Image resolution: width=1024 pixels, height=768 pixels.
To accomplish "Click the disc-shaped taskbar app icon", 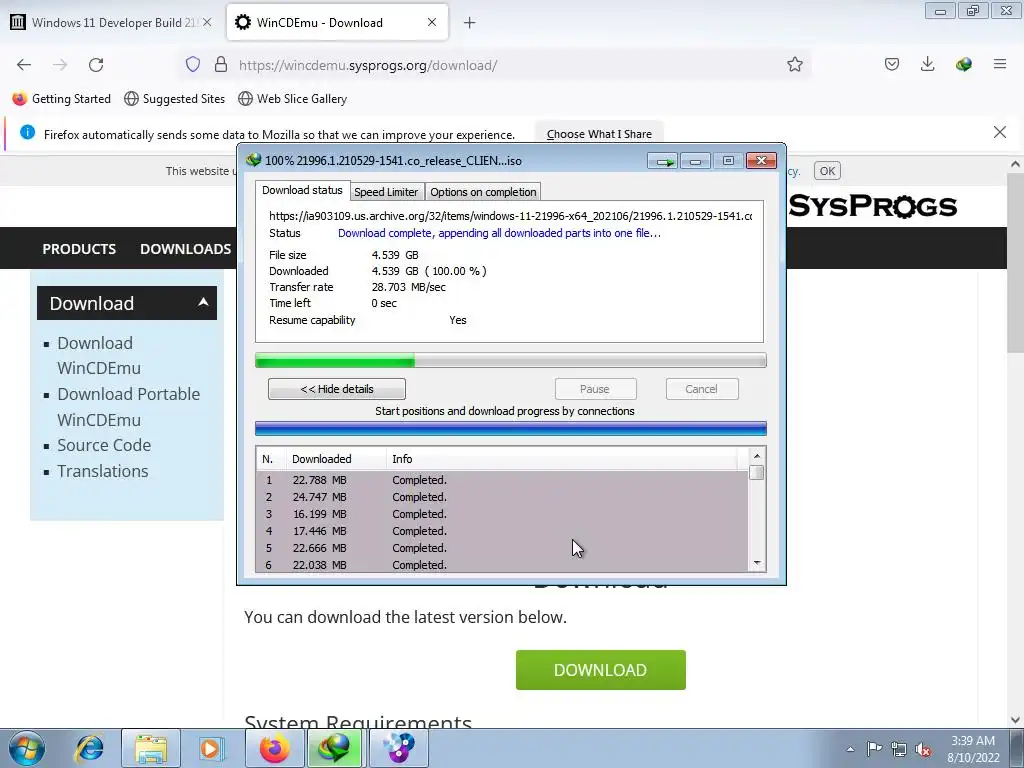I will (x=398, y=748).
